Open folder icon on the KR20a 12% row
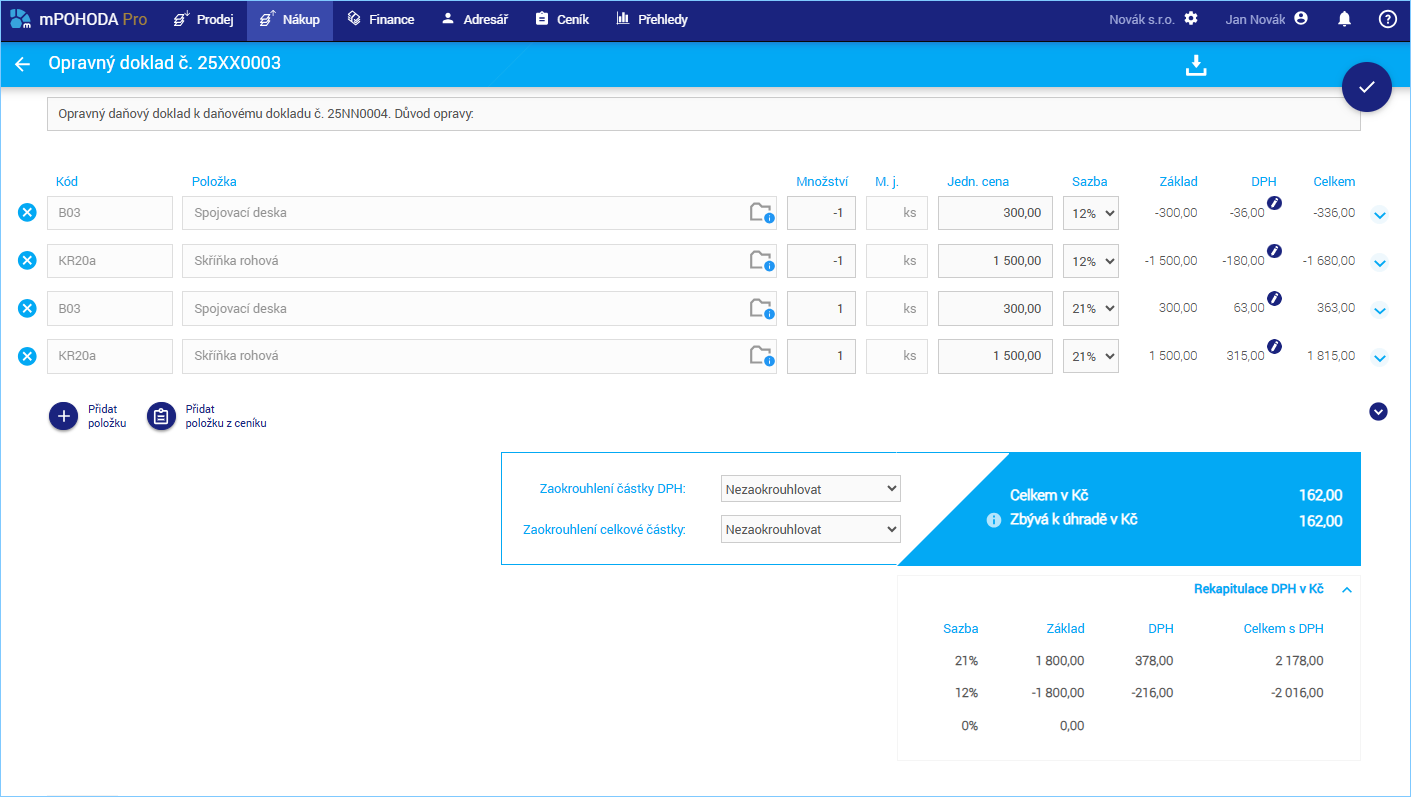The image size is (1411, 797). (761, 260)
